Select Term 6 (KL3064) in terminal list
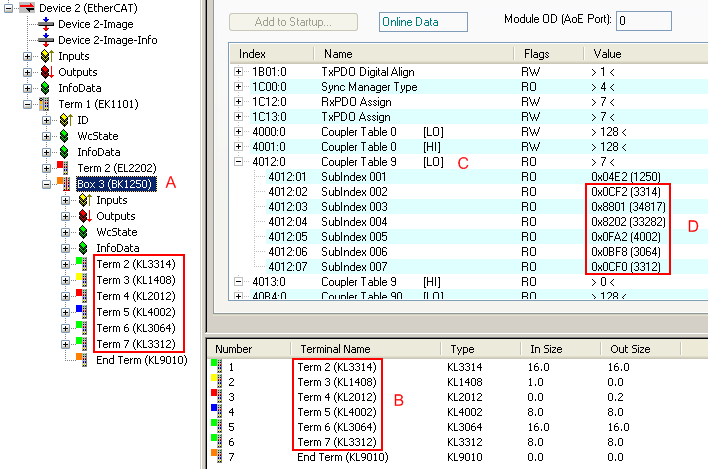This screenshot has width=708, height=469. point(336,427)
